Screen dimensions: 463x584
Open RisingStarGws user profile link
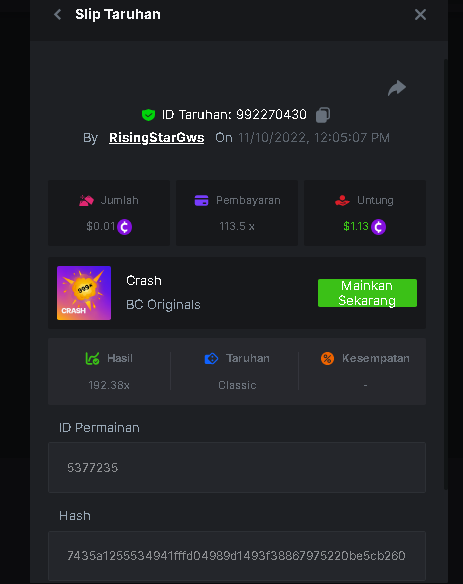(x=156, y=138)
